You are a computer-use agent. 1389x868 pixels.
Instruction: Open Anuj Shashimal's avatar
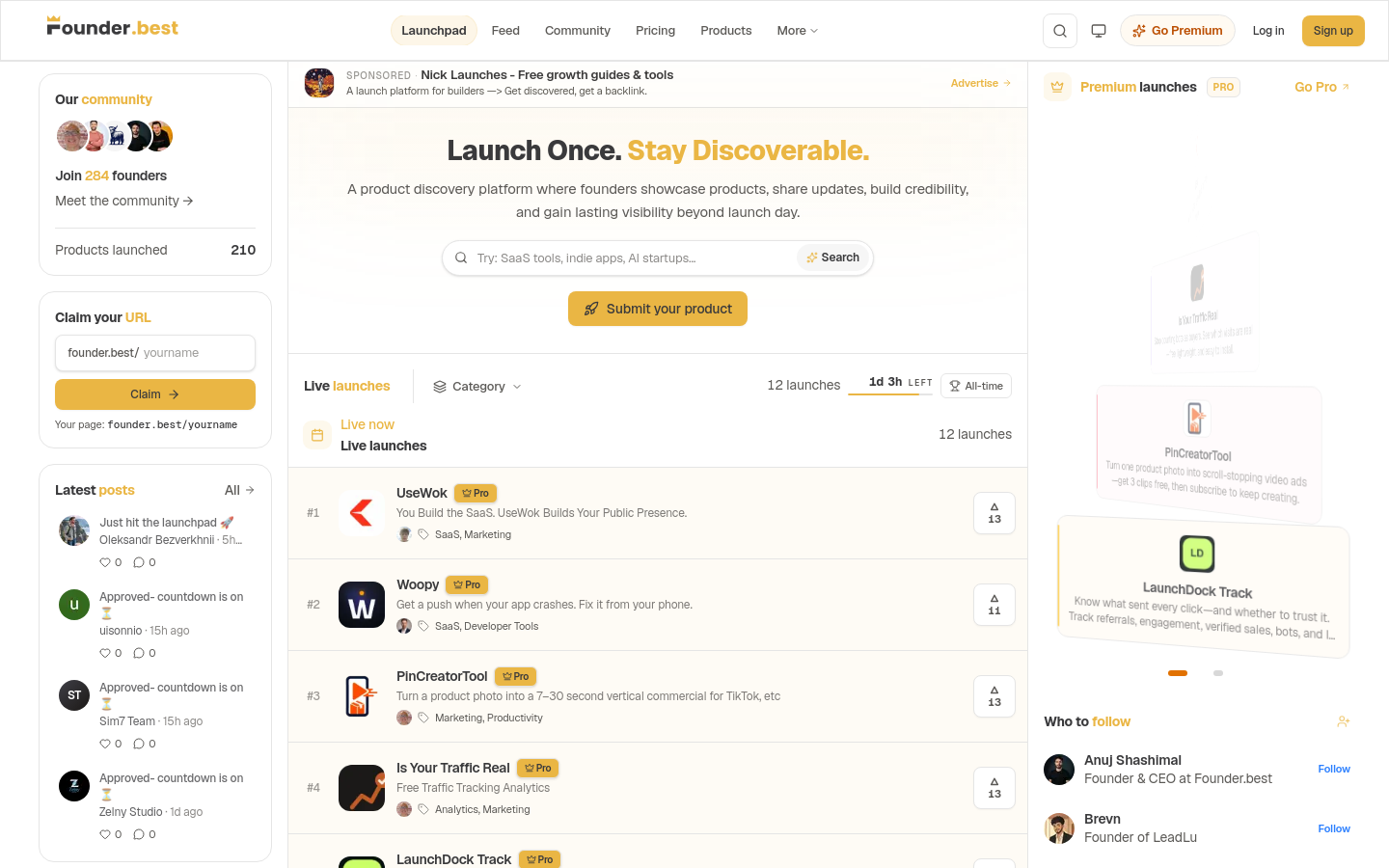pyautogui.click(x=1059, y=770)
